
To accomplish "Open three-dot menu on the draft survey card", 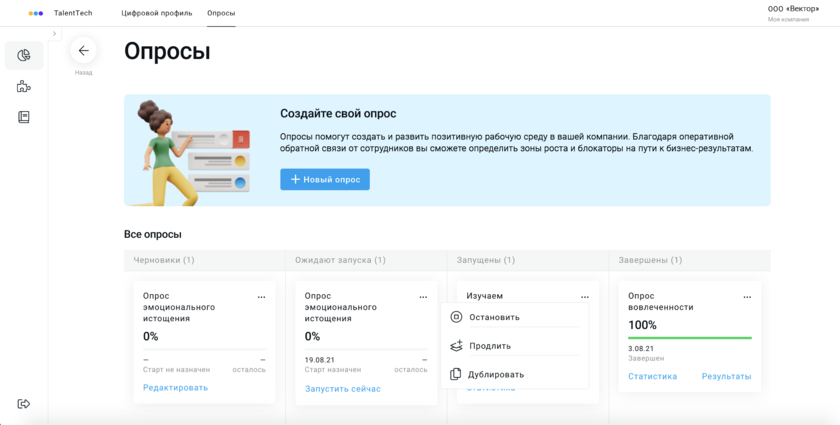I will (261, 297).
